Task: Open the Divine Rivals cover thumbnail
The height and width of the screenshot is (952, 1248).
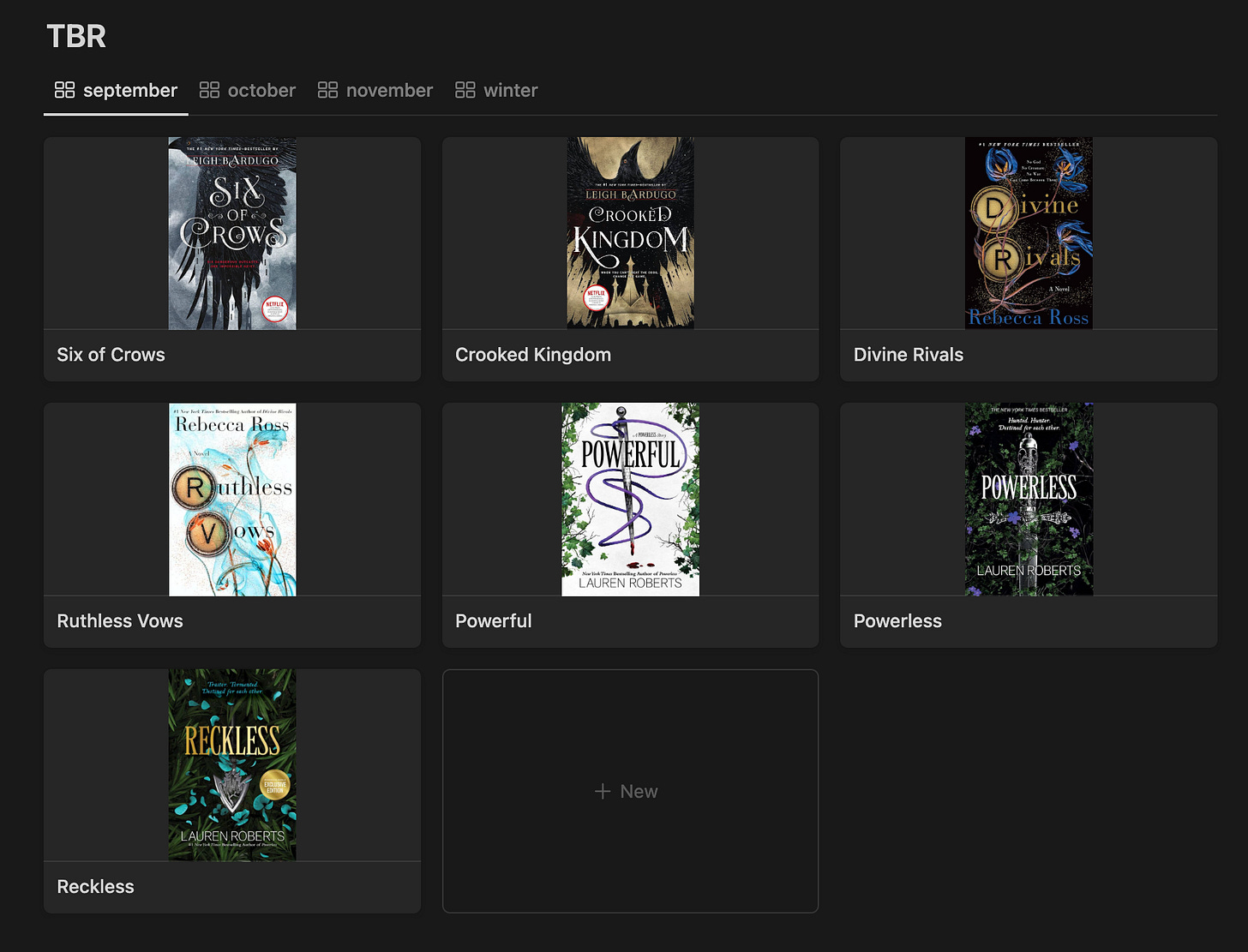Action: (1029, 233)
